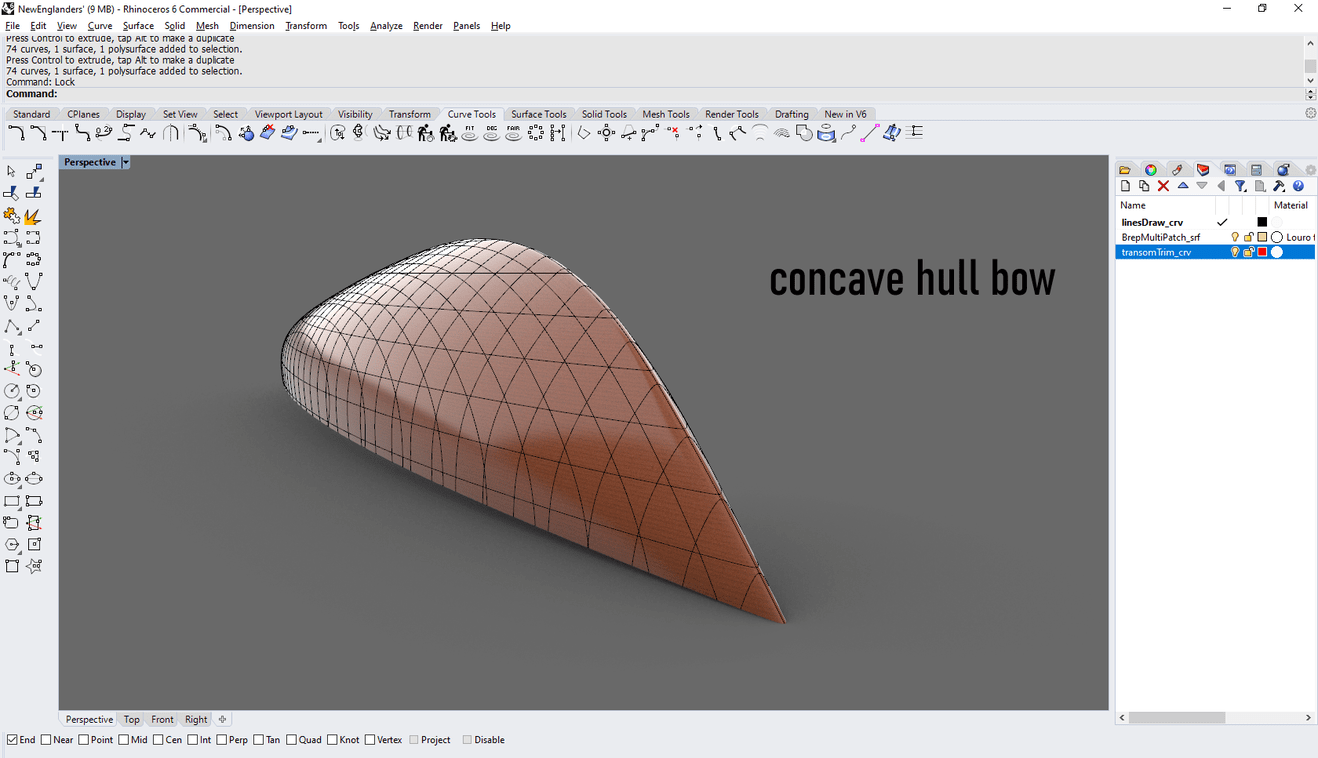Open the Surface menu in menu bar
1318x758 pixels.
138,26
